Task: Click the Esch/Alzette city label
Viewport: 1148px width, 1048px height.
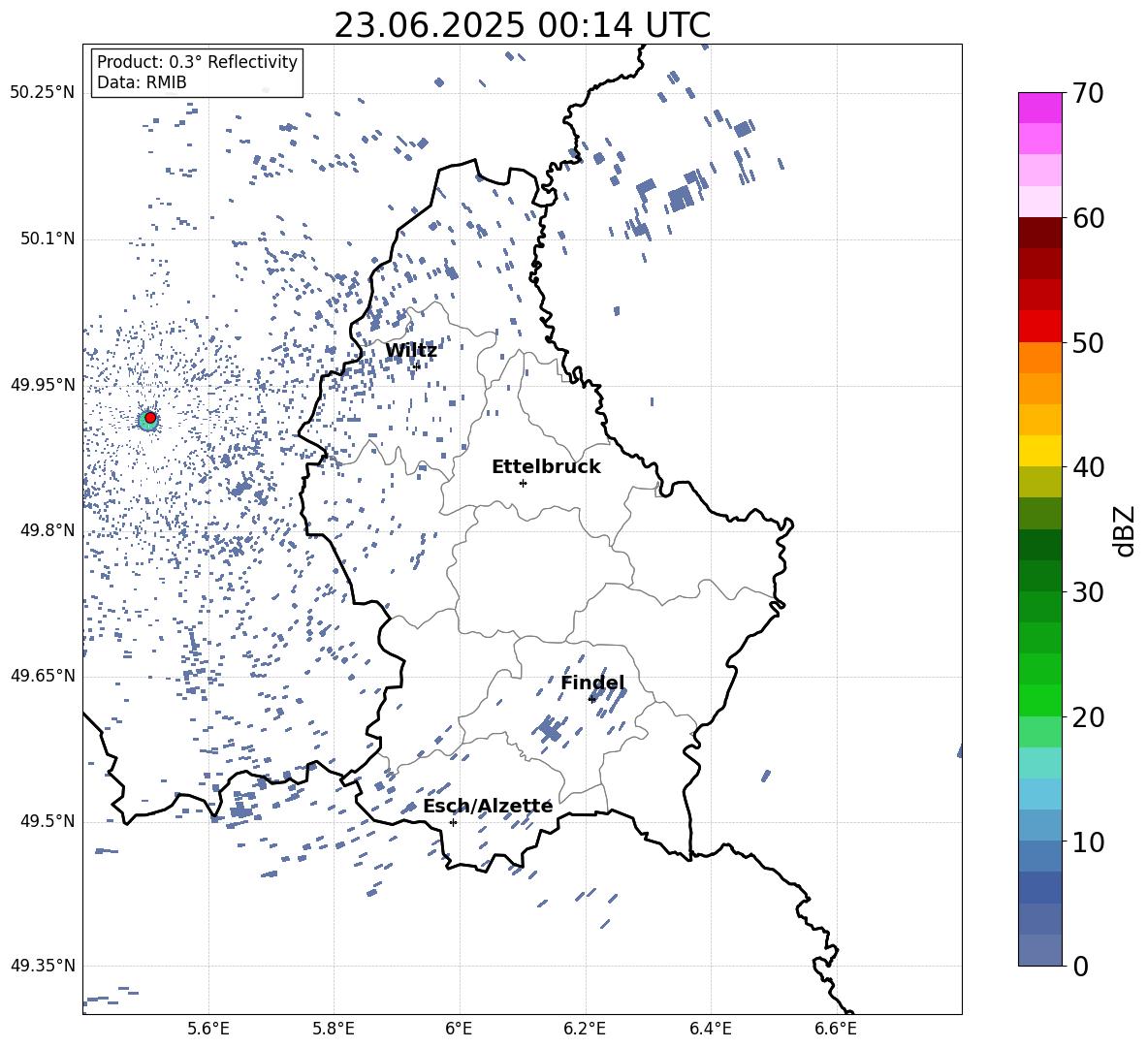Action: [x=488, y=806]
